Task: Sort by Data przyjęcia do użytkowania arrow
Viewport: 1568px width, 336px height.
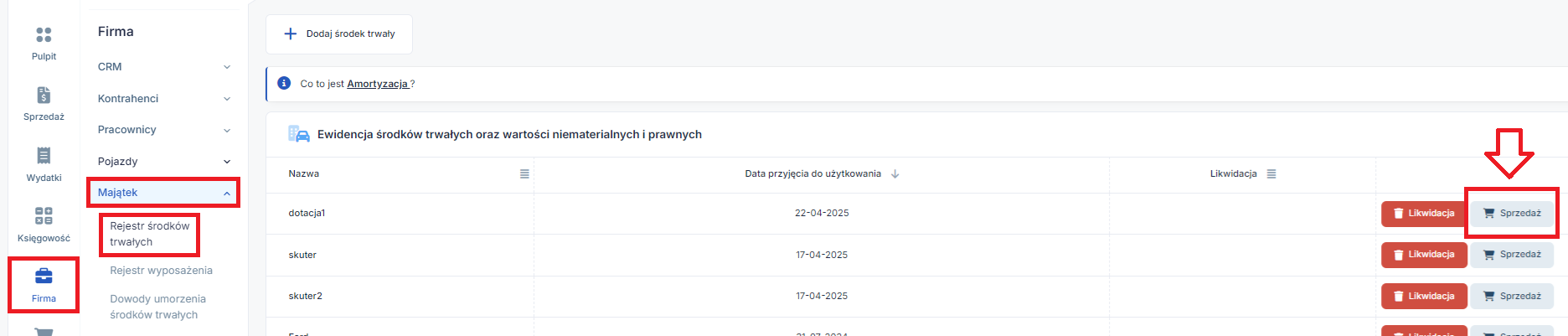Action: 895,174
